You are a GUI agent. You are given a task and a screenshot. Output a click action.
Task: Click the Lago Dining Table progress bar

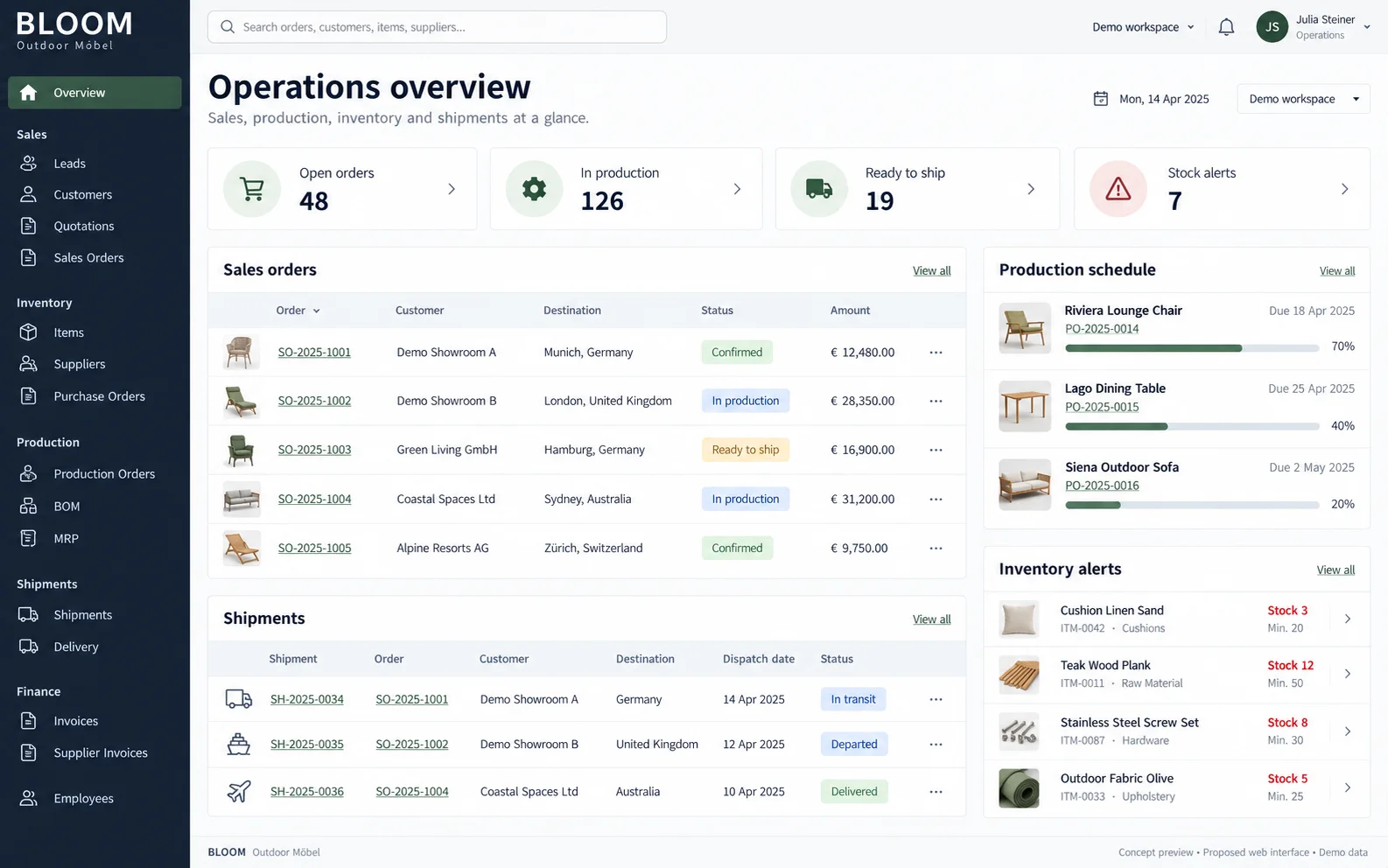[1192, 427]
